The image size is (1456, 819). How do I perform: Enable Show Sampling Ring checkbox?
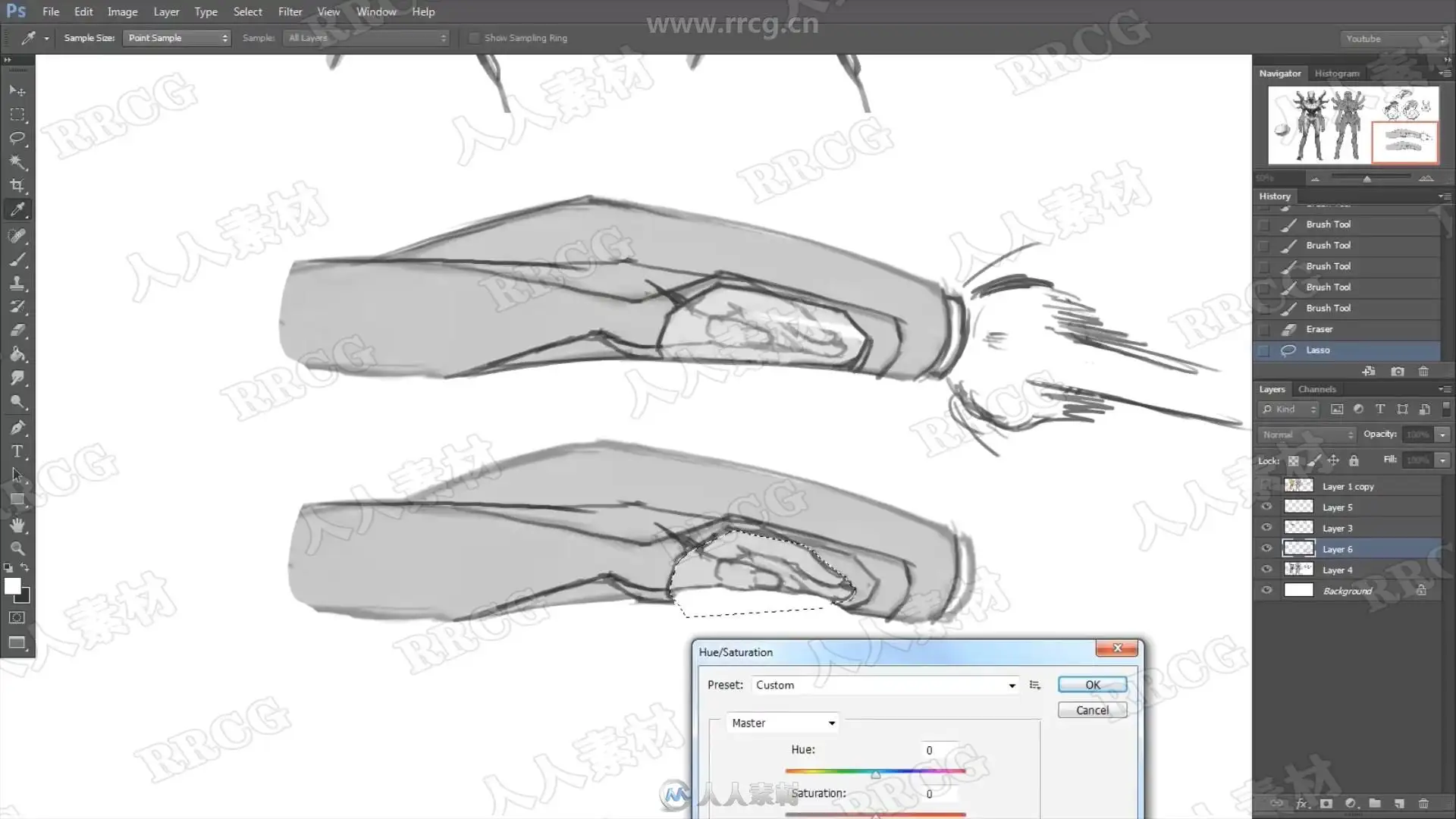coord(475,38)
